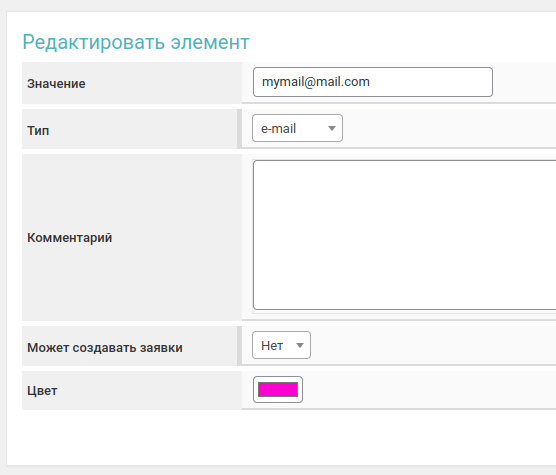Click the empty area right of Тип dropdown
Screen dimensions: 556x475
[x=449, y=128]
